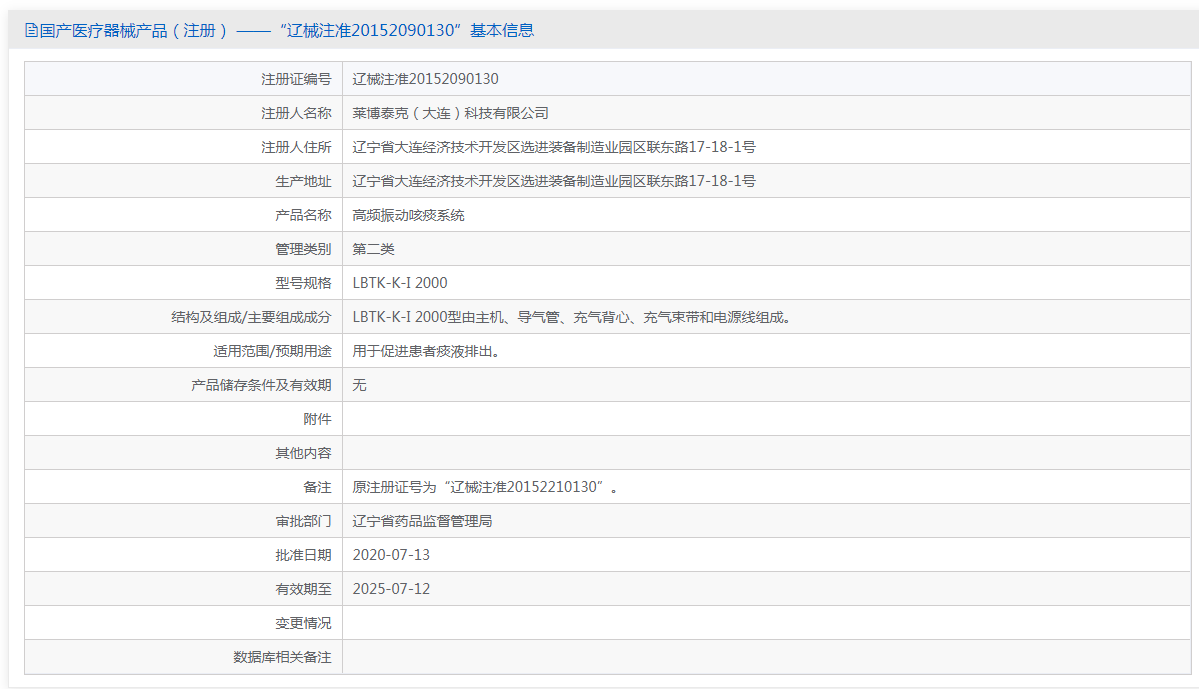
Task: Click the document icon before the page title
Action: pos(31,31)
